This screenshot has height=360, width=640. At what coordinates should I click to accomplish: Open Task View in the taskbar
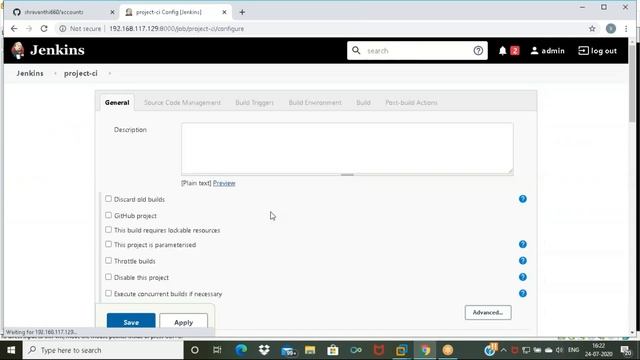click(217, 350)
